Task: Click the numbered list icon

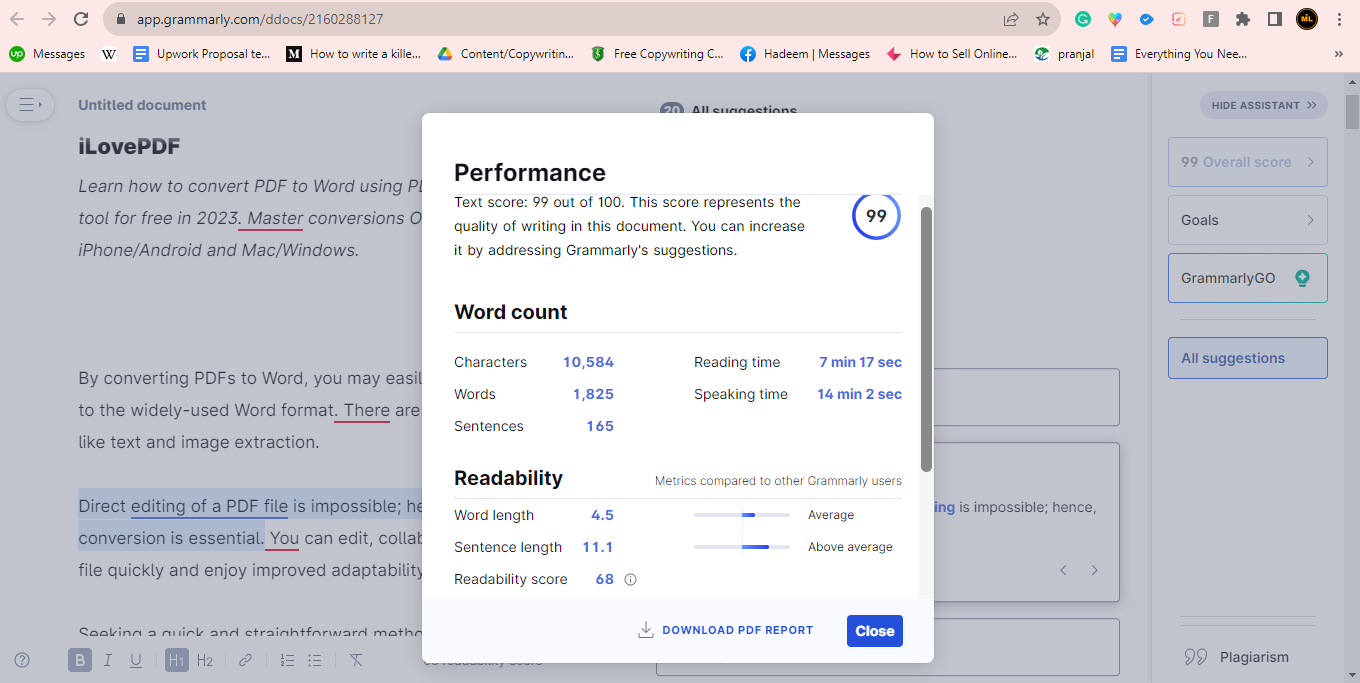Action: tap(287, 660)
